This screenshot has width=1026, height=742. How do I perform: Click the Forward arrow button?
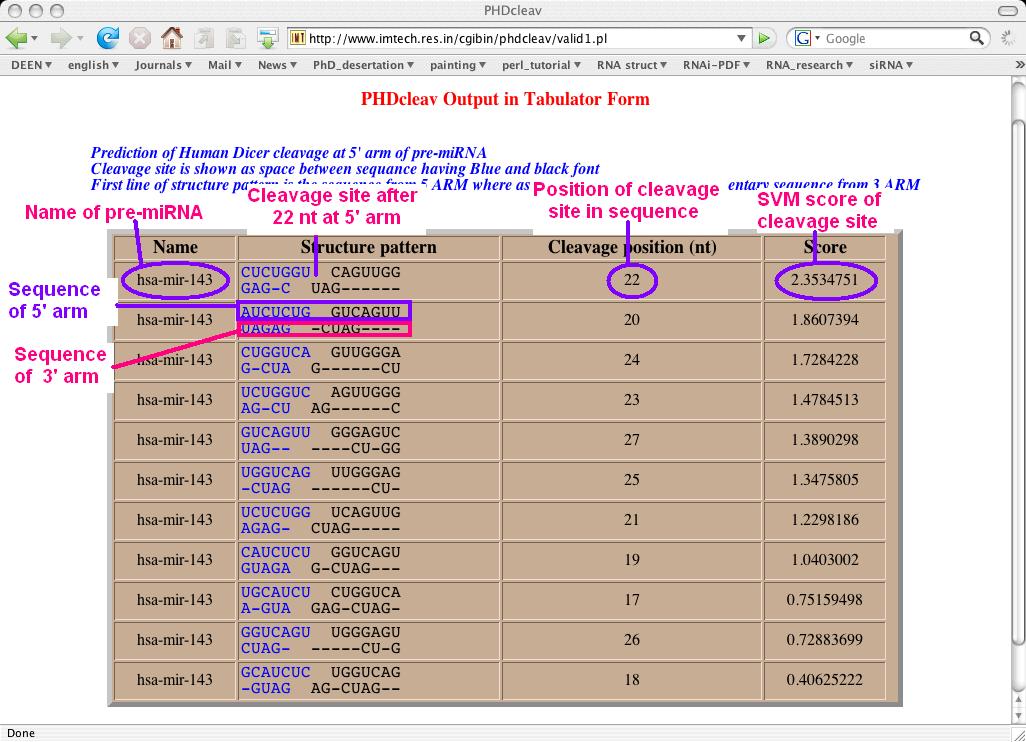(61, 38)
